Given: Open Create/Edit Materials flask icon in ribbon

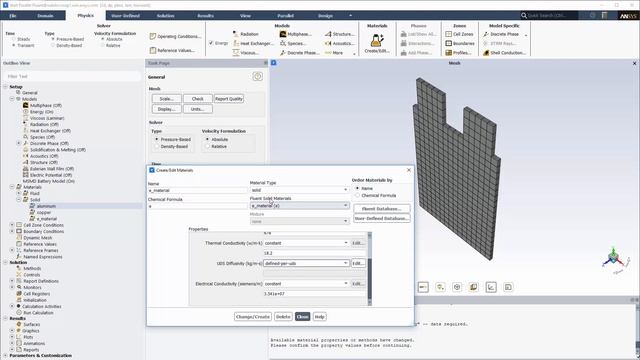Looking at the screenshot, I should [x=377, y=41].
